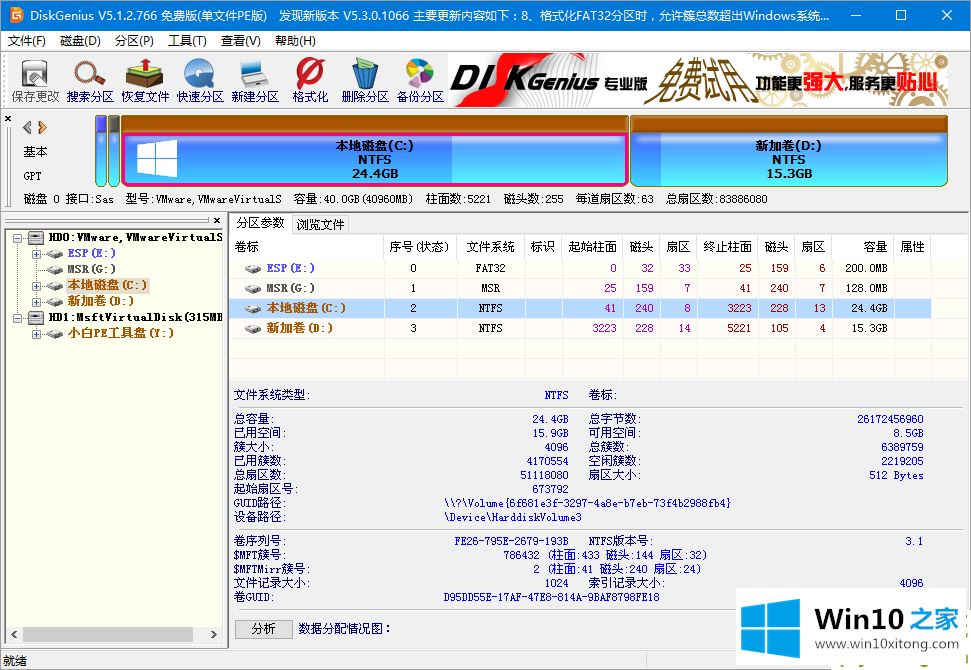Open the Backup Partition (备份分区) tool
Viewport: 971px width, 670px height.
coord(420,80)
